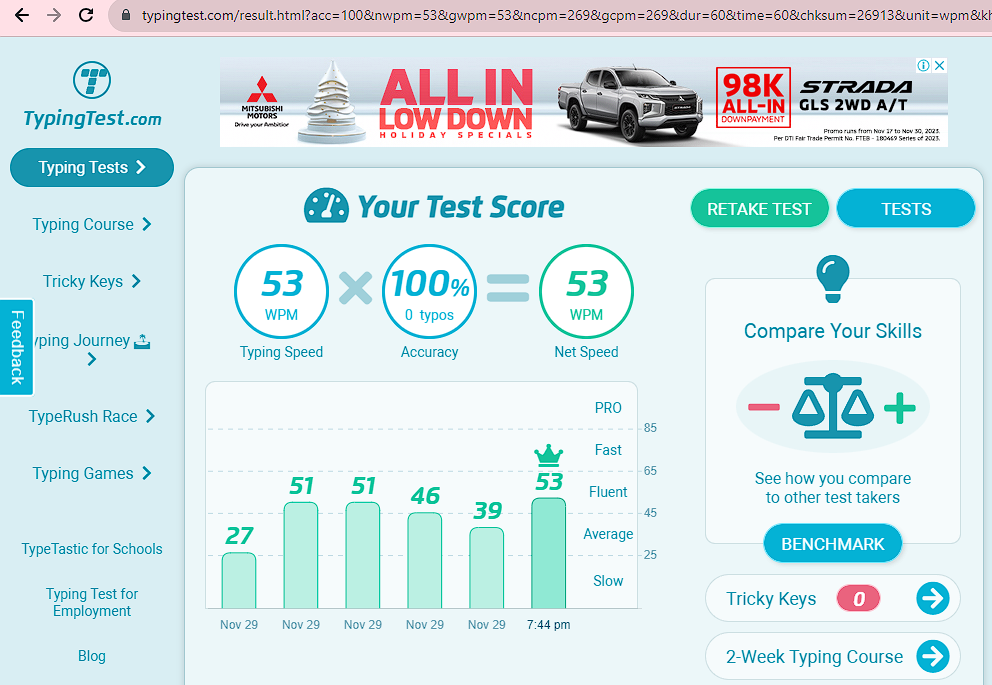This screenshot has height=685, width=992.
Task: Click the speedometer icon beside Your Test Score
Action: click(x=326, y=206)
